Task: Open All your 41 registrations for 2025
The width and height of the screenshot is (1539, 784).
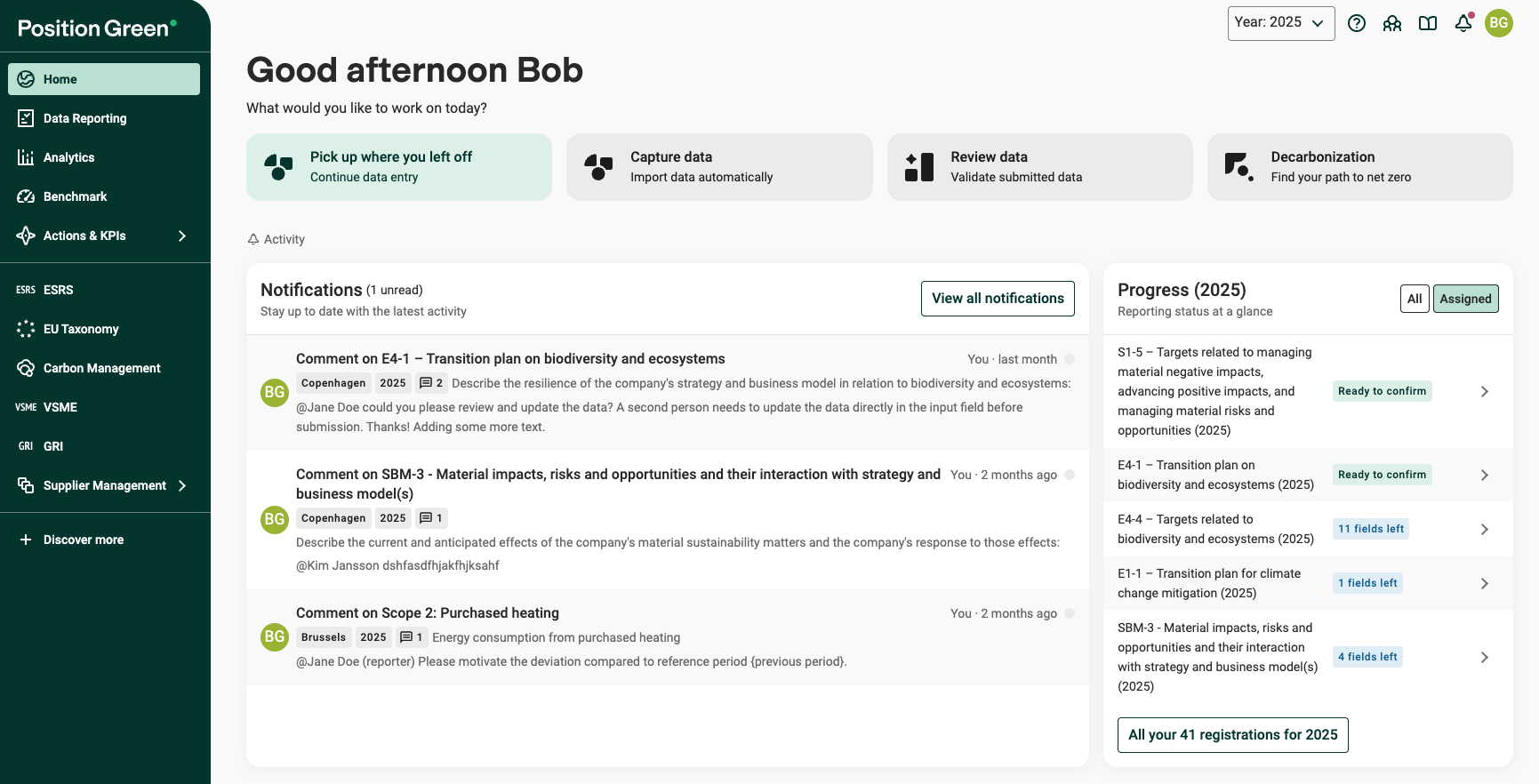Action: pos(1232,735)
